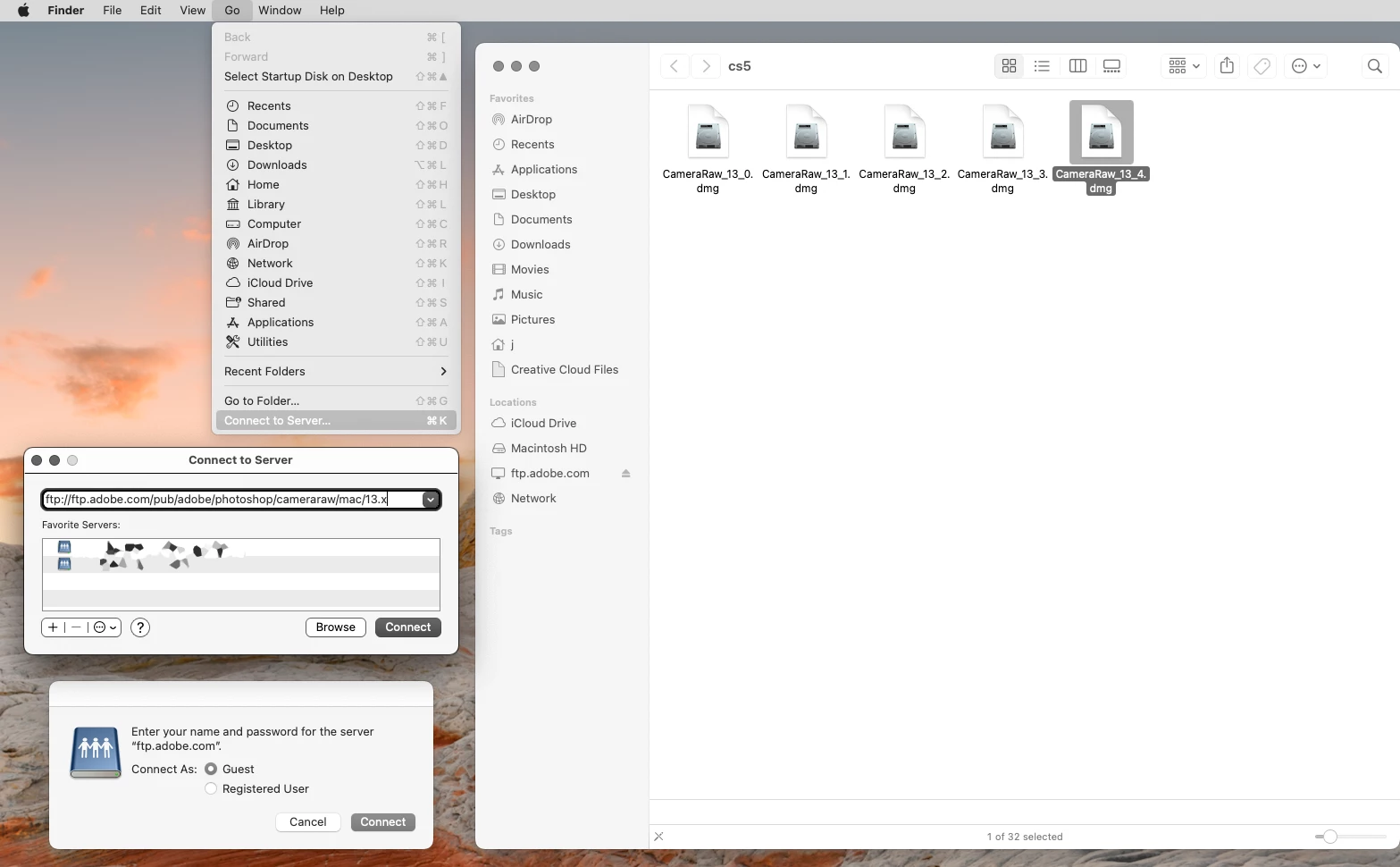Add server to favorites with plus button
1400x867 pixels.
coord(53,627)
